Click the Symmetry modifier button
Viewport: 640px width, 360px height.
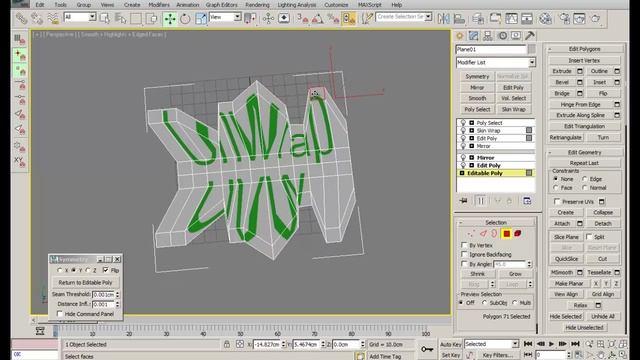[477, 76]
